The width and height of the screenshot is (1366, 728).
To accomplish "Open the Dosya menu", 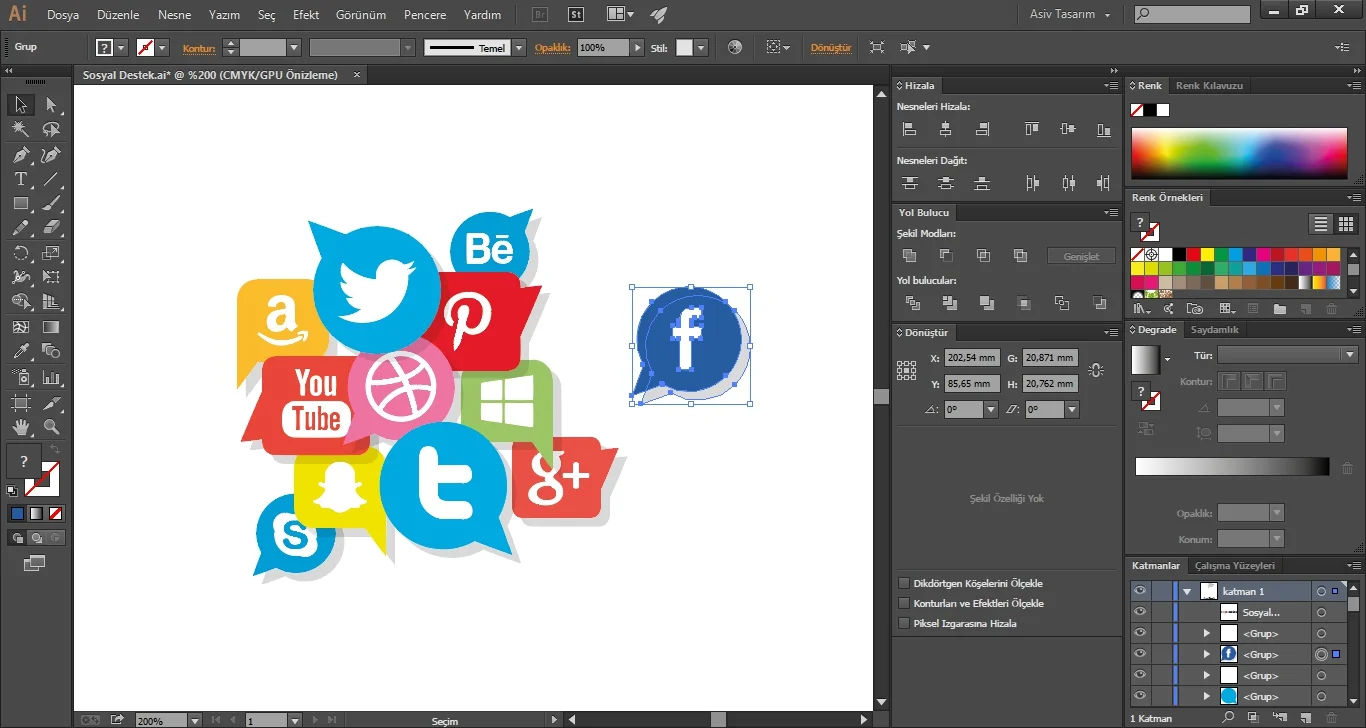I will [x=63, y=15].
